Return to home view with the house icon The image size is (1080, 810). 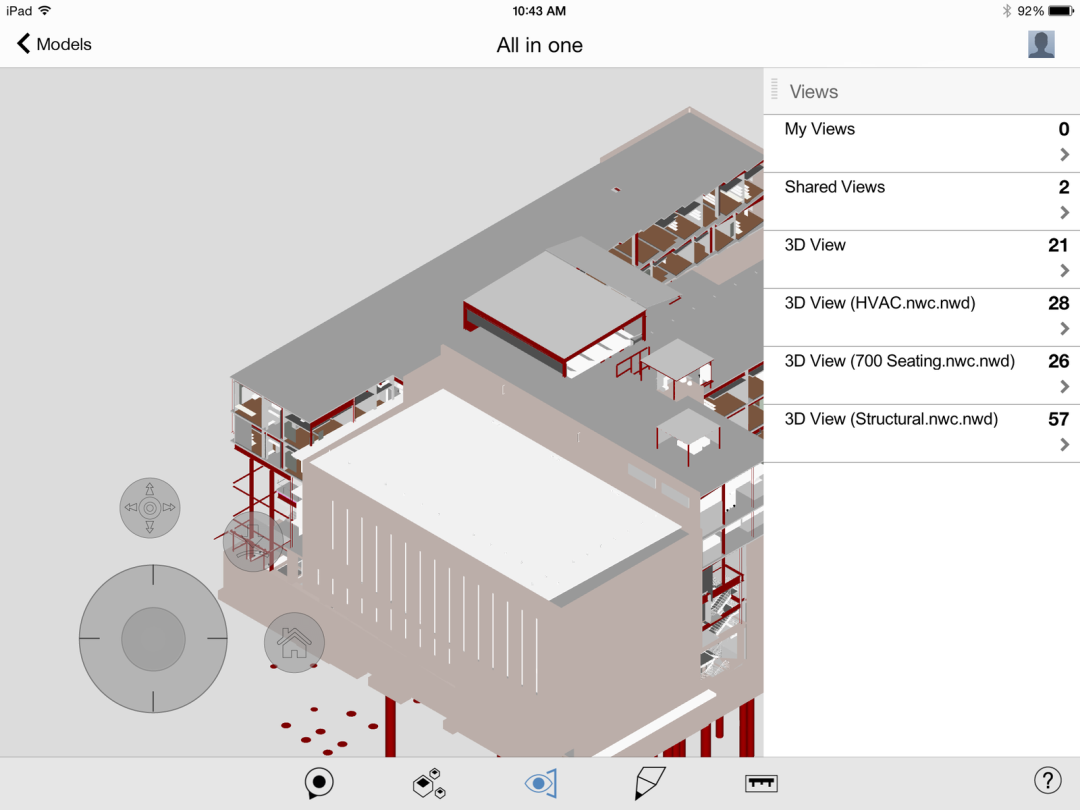[293, 642]
